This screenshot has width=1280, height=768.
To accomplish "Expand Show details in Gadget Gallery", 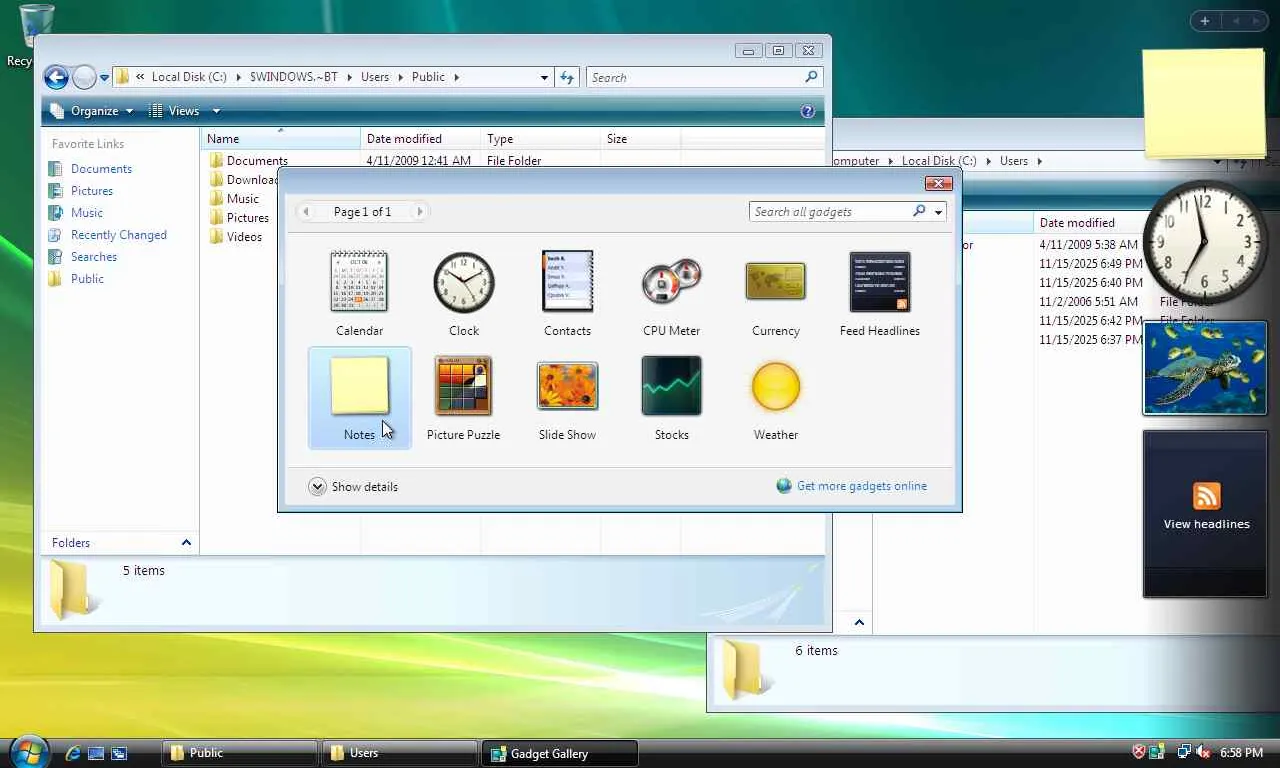I will click(353, 487).
